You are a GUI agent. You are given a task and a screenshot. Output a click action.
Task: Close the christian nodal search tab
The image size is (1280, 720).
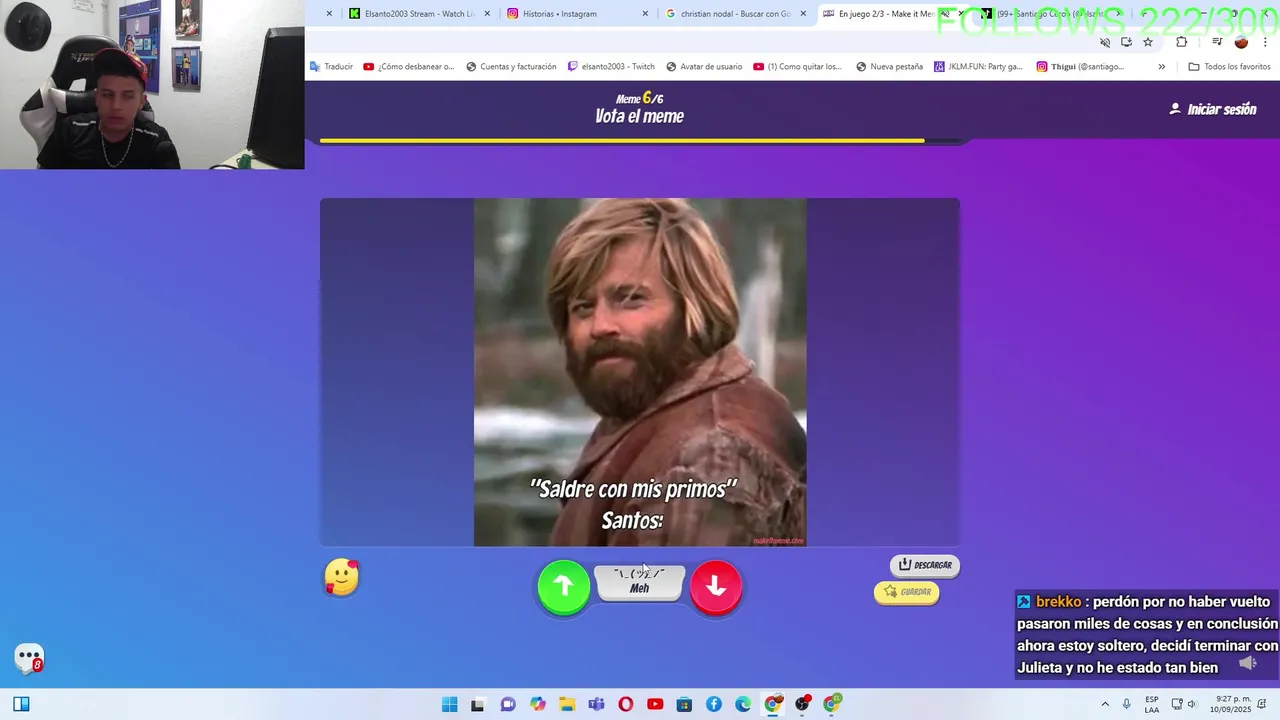802,14
